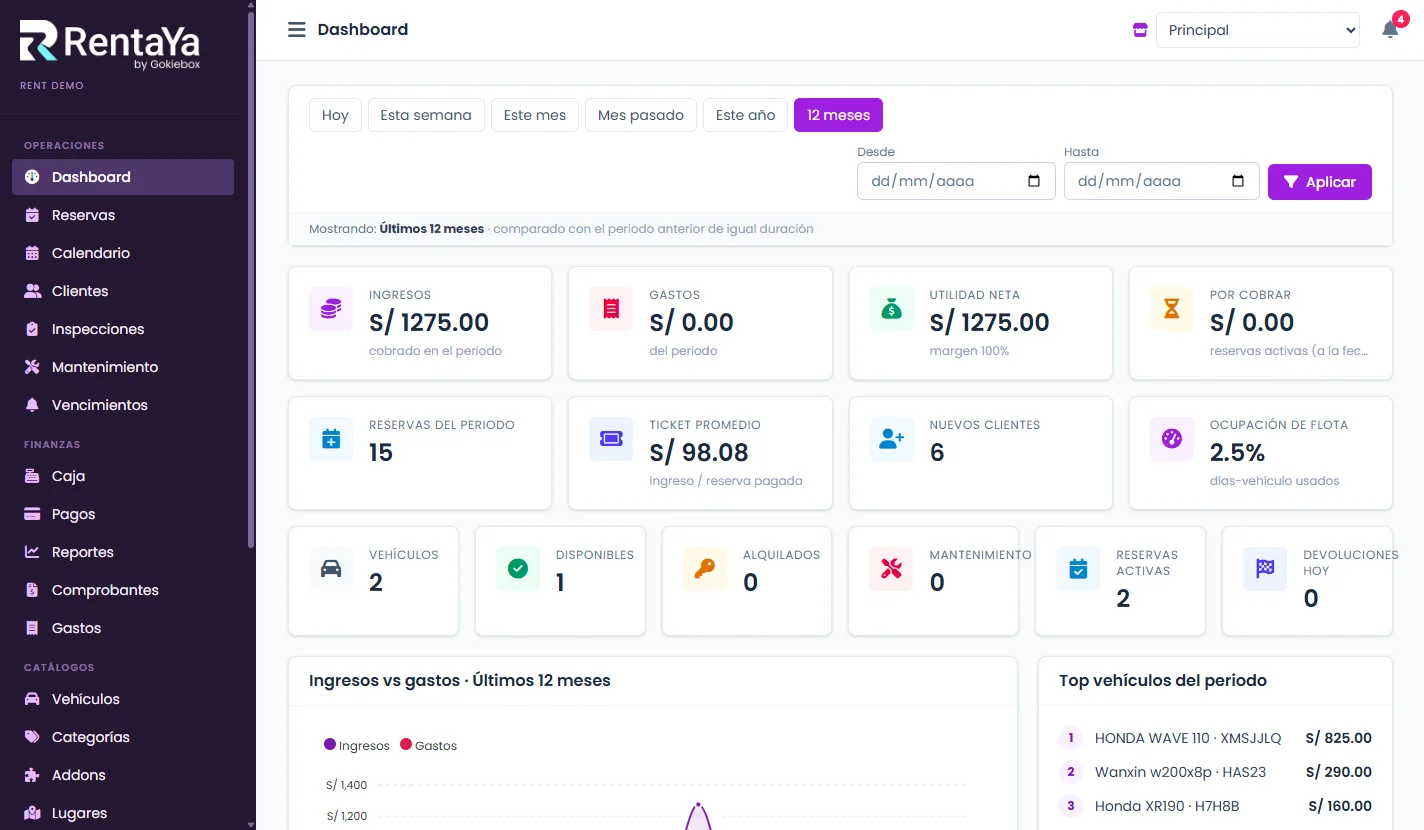Click the Ocupación de Flota gauge icon
Screen dimensions: 1424x830
1172,439
